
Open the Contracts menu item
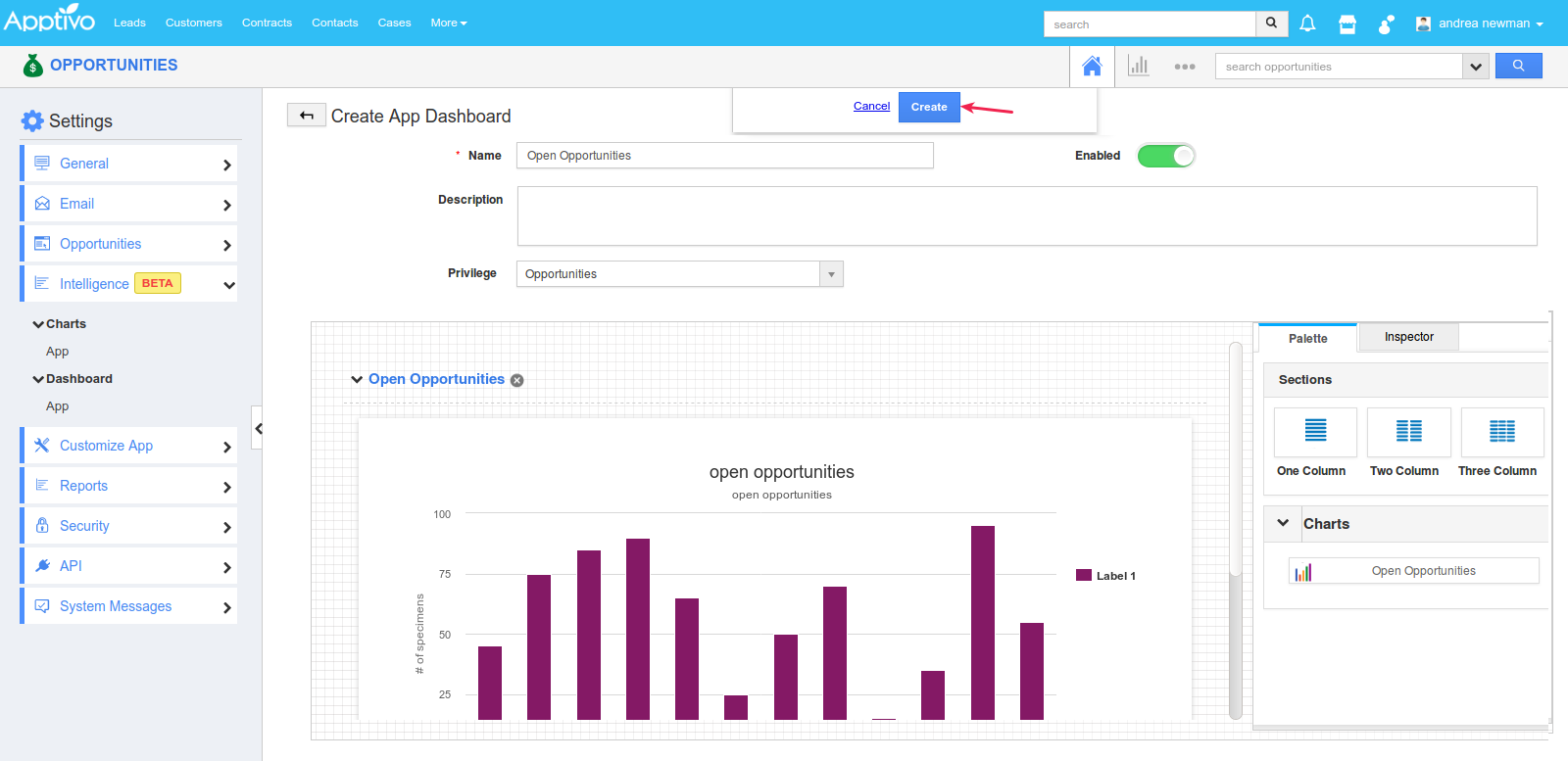click(x=267, y=23)
